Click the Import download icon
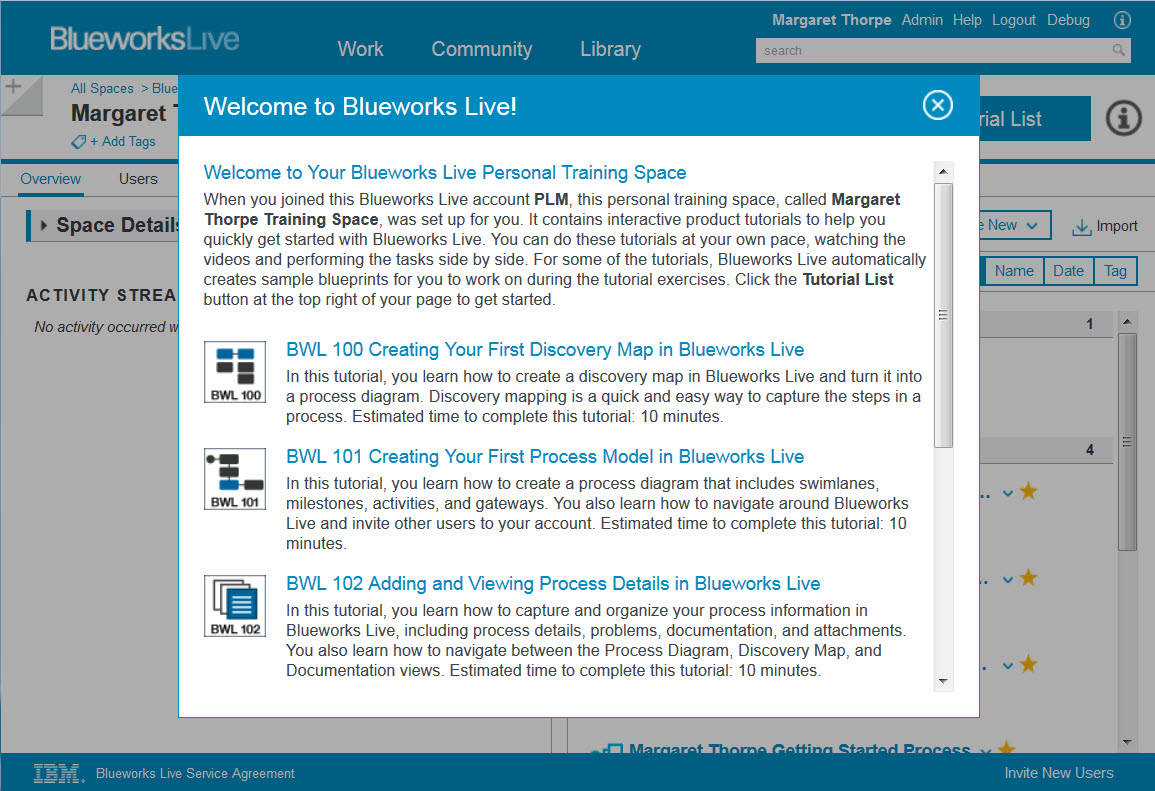This screenshot has width=1155, height=791. click(1081, 227)
